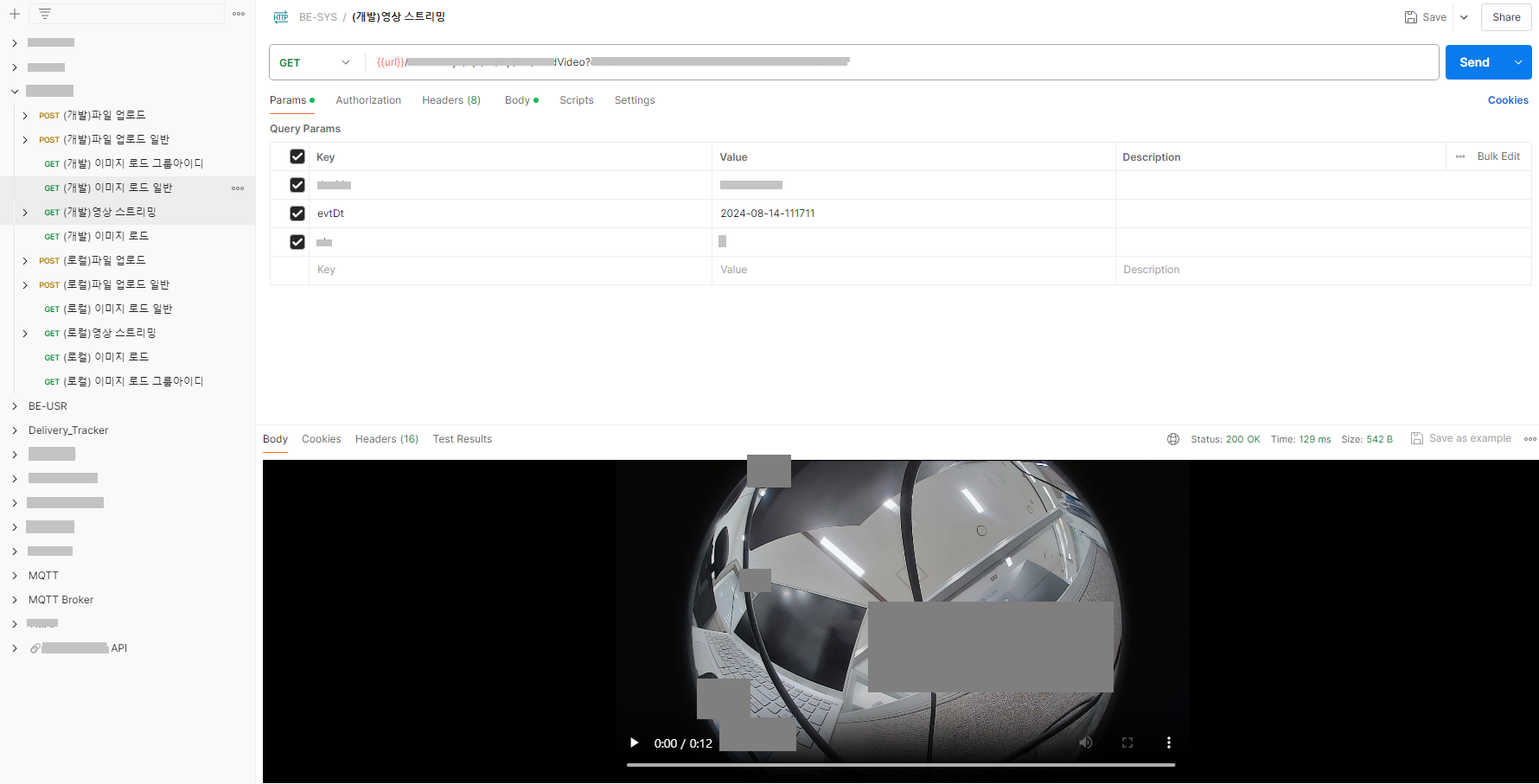Screen dimensions: 1539x784
Task: Click the network globe icon in response bar
Action: click(x=1173, y=439)
